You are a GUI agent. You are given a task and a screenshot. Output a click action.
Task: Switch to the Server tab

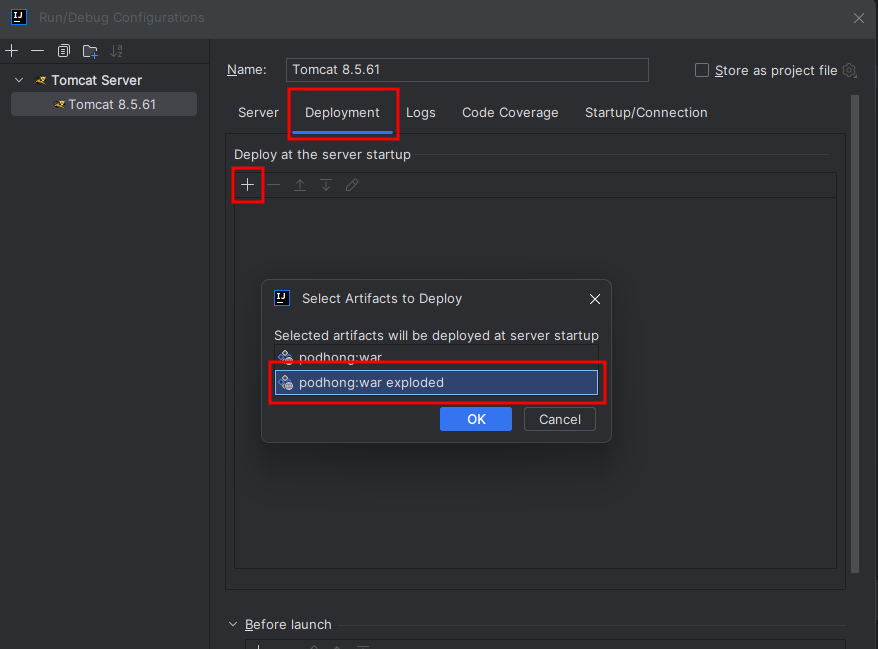258,113
